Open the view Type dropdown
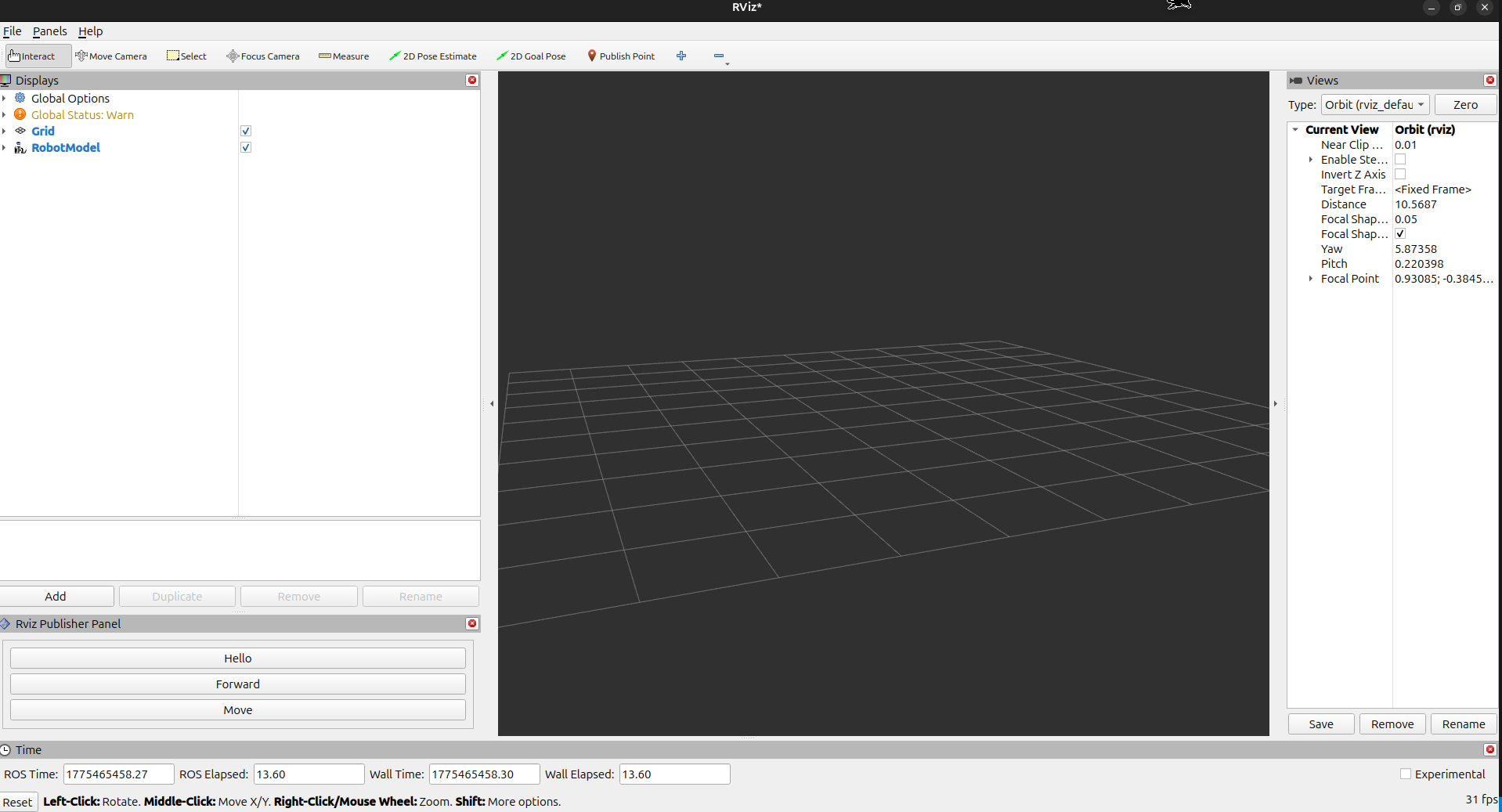Screen dimensions: 1502x812 pyautogui.click(x=1376, y=105)
